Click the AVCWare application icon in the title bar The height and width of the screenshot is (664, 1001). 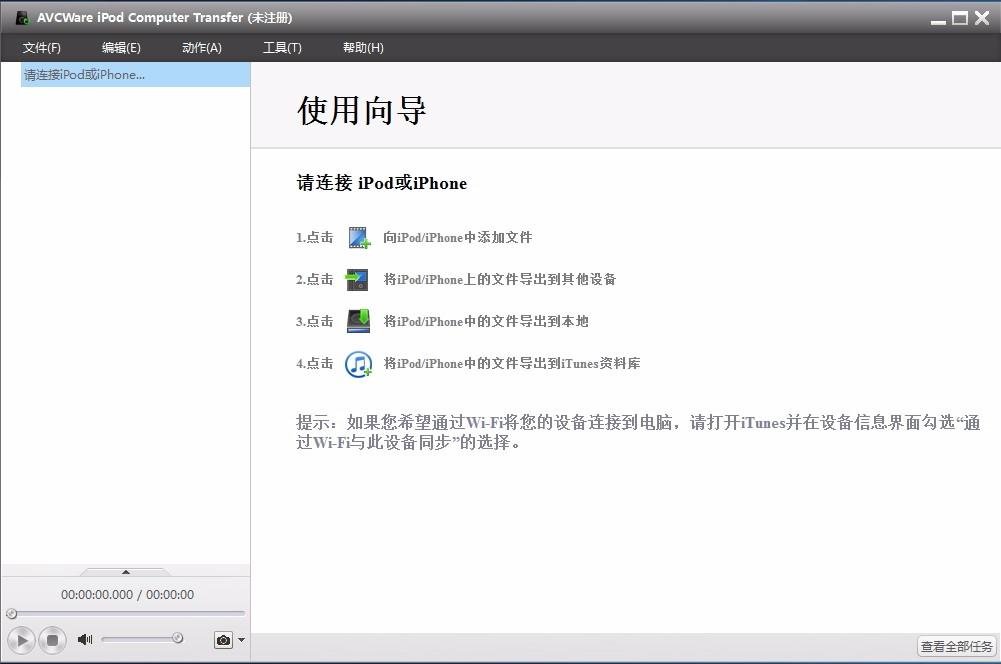(22, 18)
